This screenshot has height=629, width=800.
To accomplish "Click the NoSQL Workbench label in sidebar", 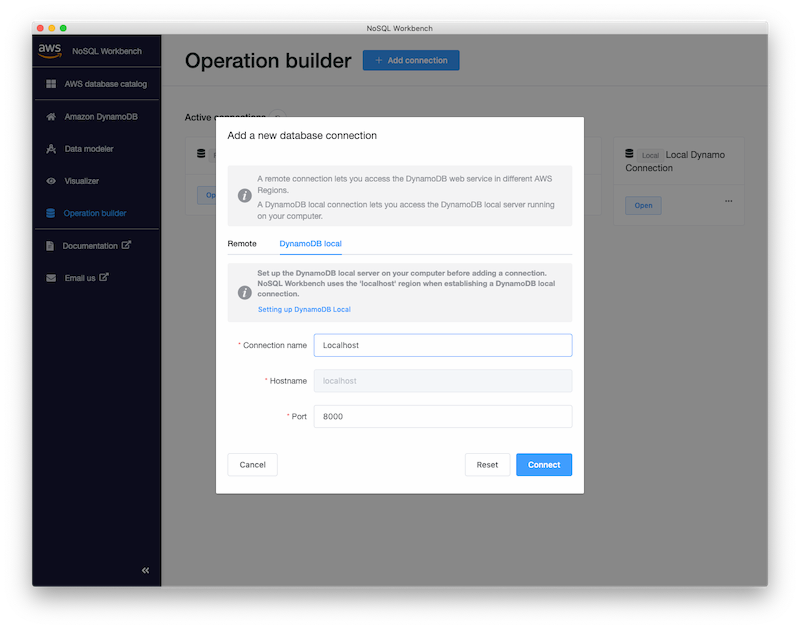I will 107,51.
